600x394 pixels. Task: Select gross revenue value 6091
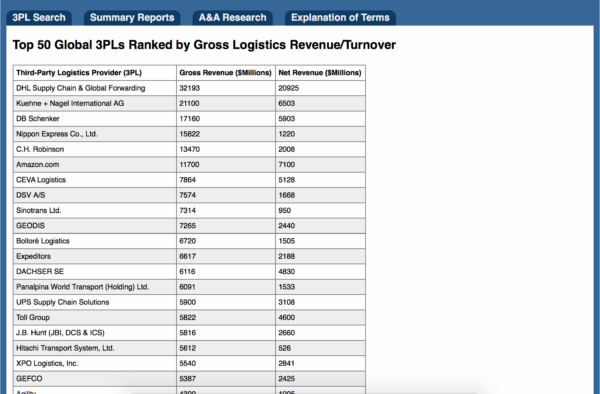[x=188, y=287]
